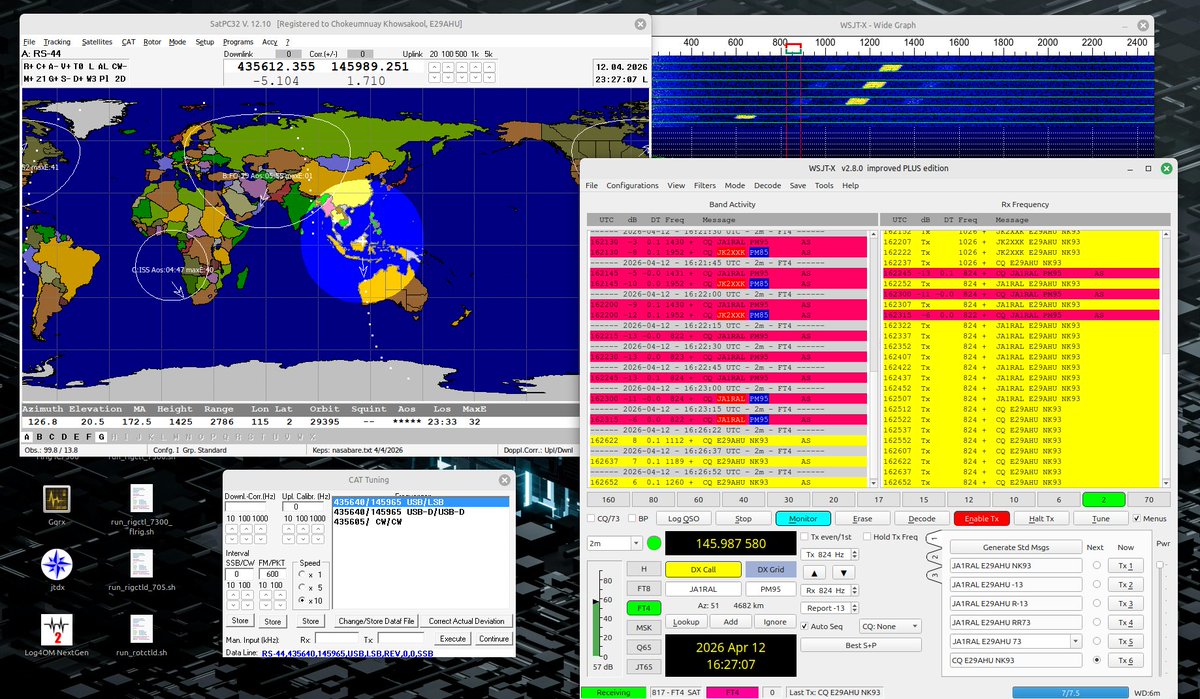Select the JT65 mode button
The width and height of the screenshot is (1200, 699).
(x=643, y=668)
